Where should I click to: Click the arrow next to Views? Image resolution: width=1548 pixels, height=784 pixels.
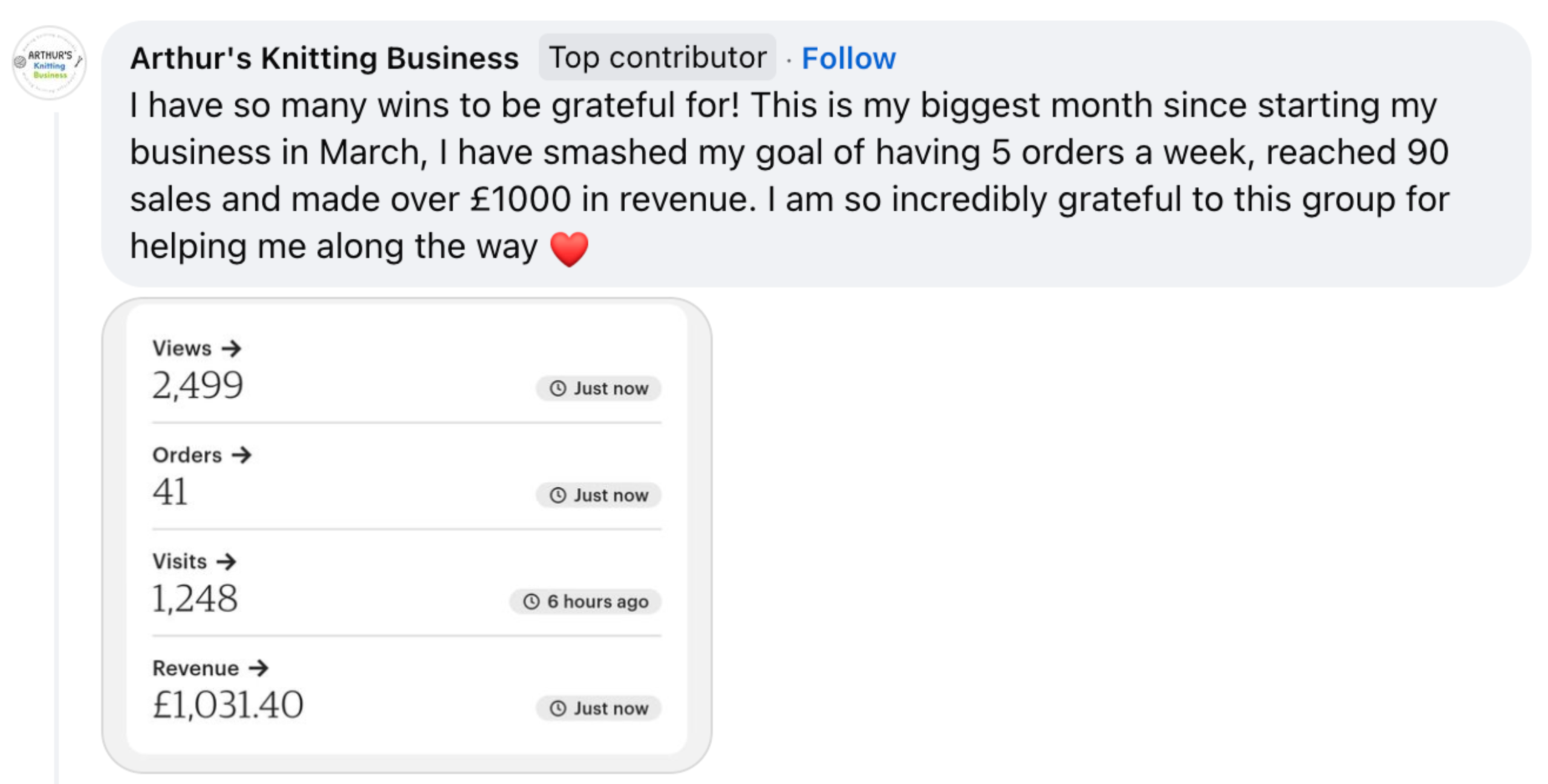tap(231, 349)
